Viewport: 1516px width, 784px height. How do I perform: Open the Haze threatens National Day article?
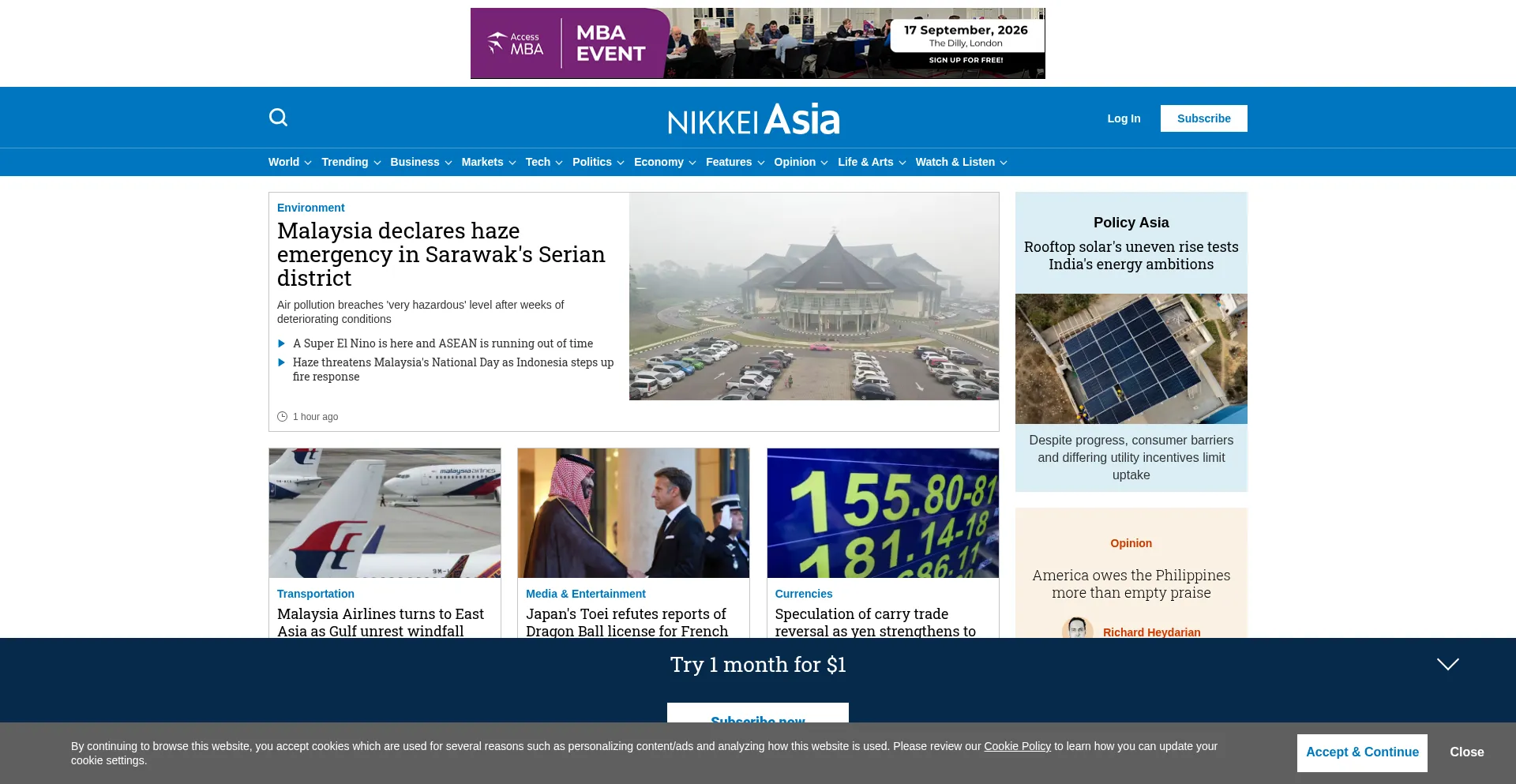(453, 369)
